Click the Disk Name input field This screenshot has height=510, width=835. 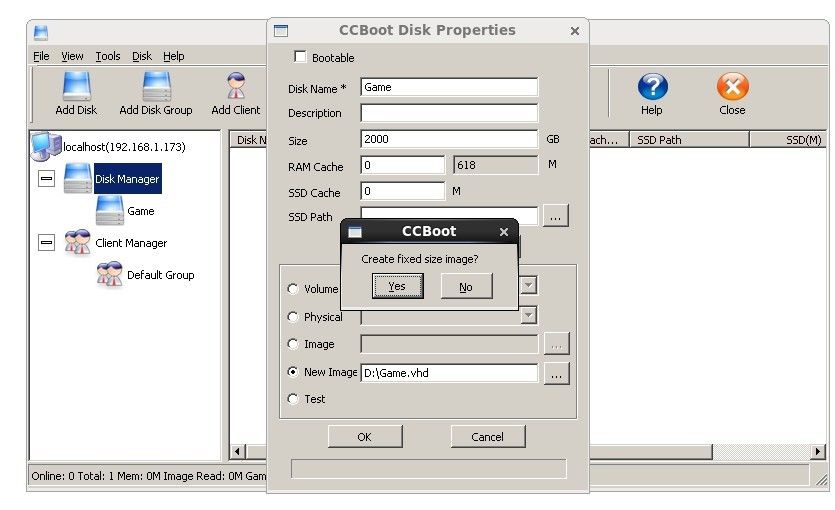(x=449, y=87)
